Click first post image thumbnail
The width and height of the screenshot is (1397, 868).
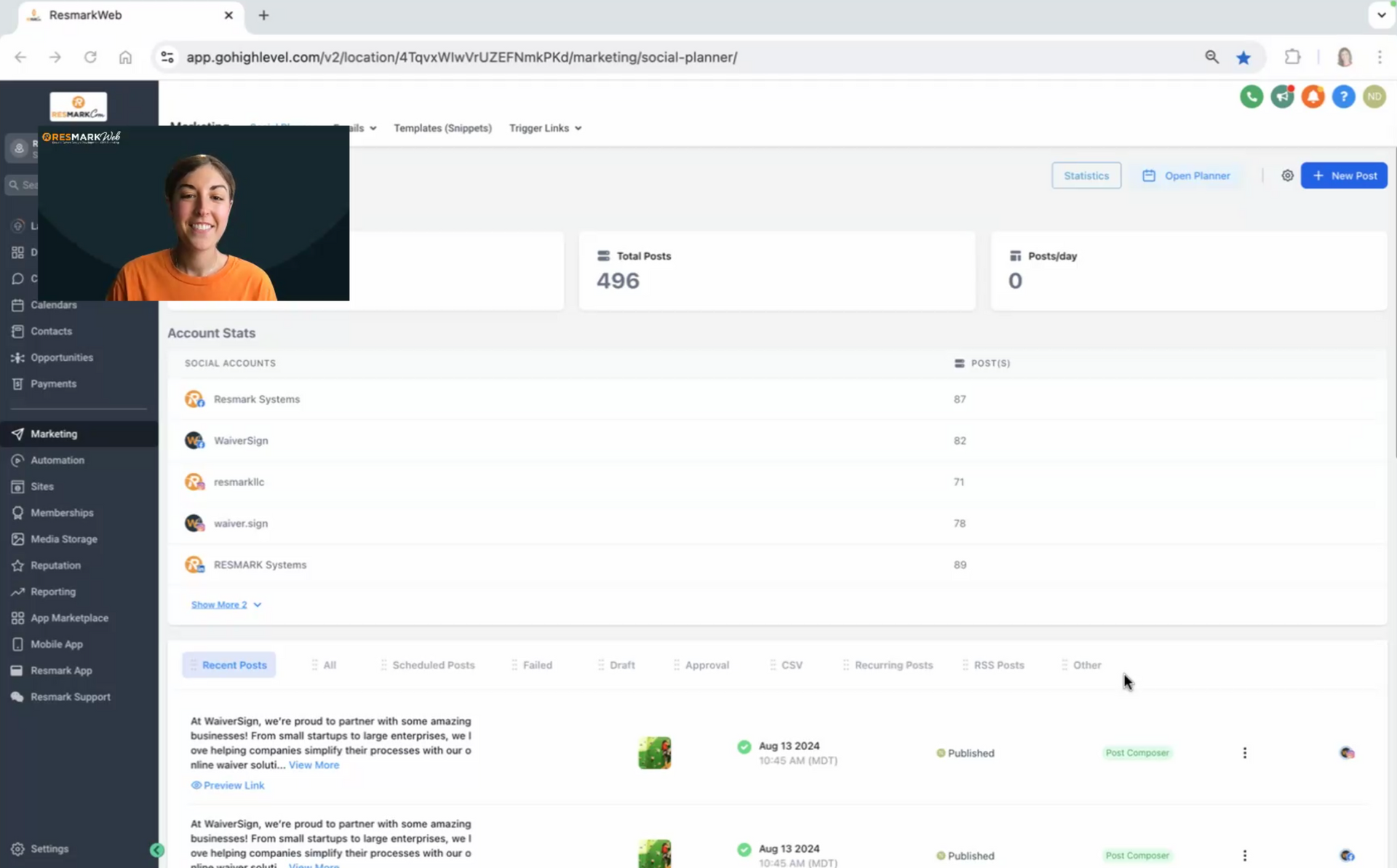click(x=654, y=753)
